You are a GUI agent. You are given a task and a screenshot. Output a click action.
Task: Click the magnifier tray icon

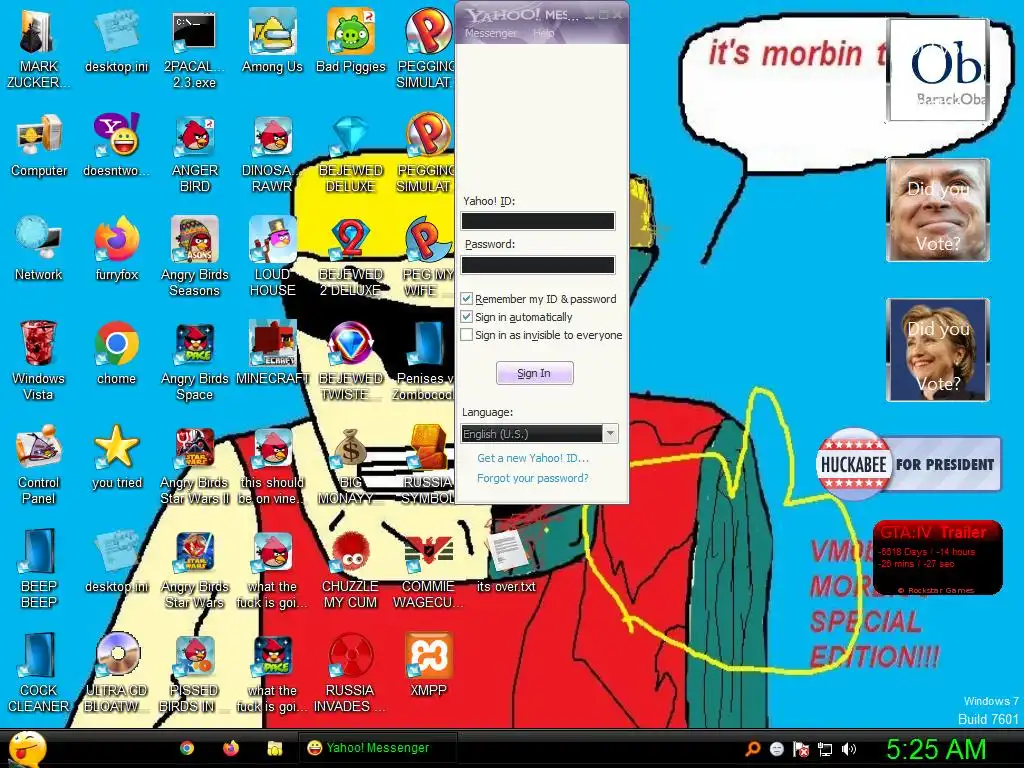pos(753,749)
